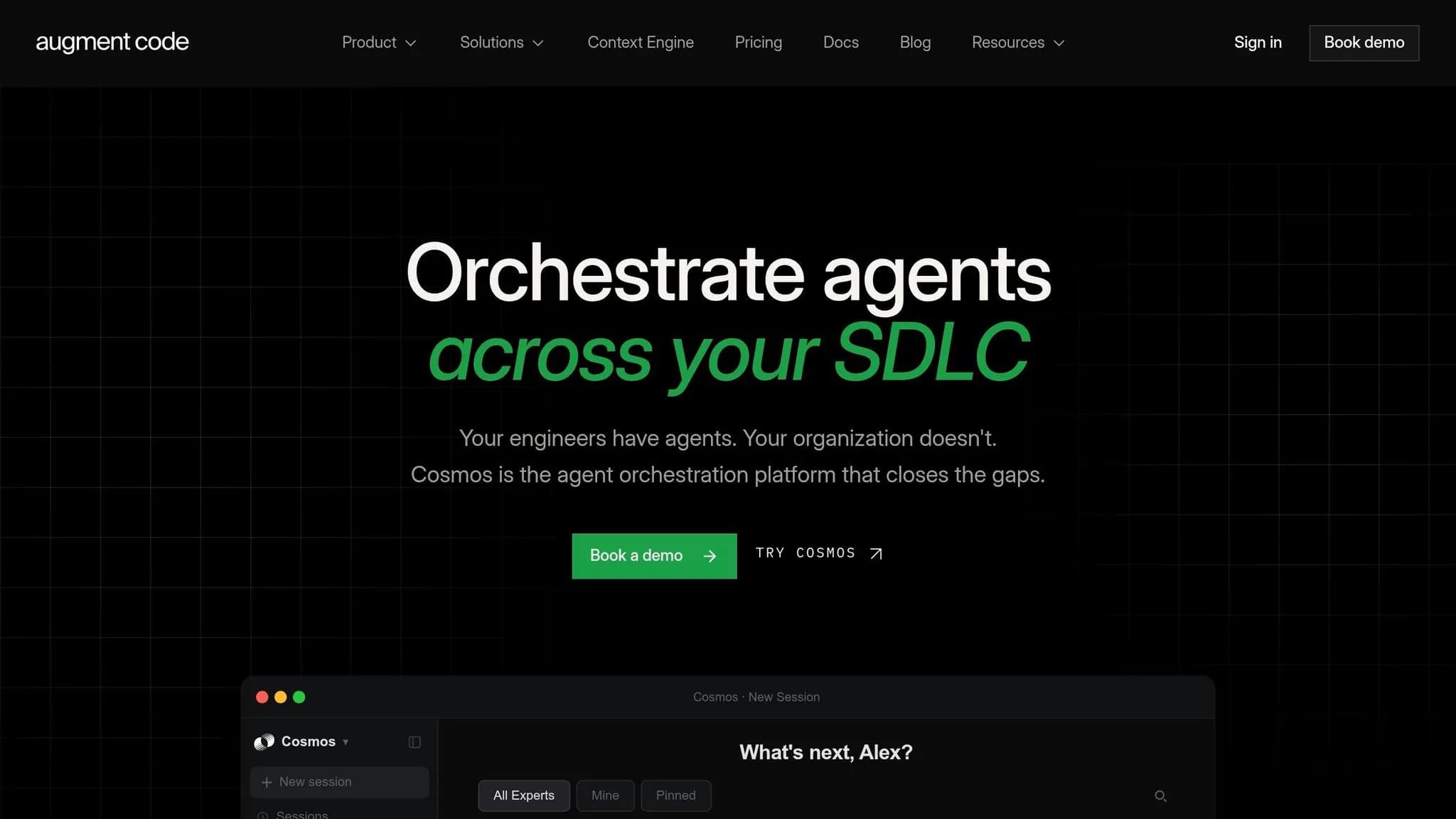Start a New session in the sidebar
The image size is (1456, 819).
339,782
